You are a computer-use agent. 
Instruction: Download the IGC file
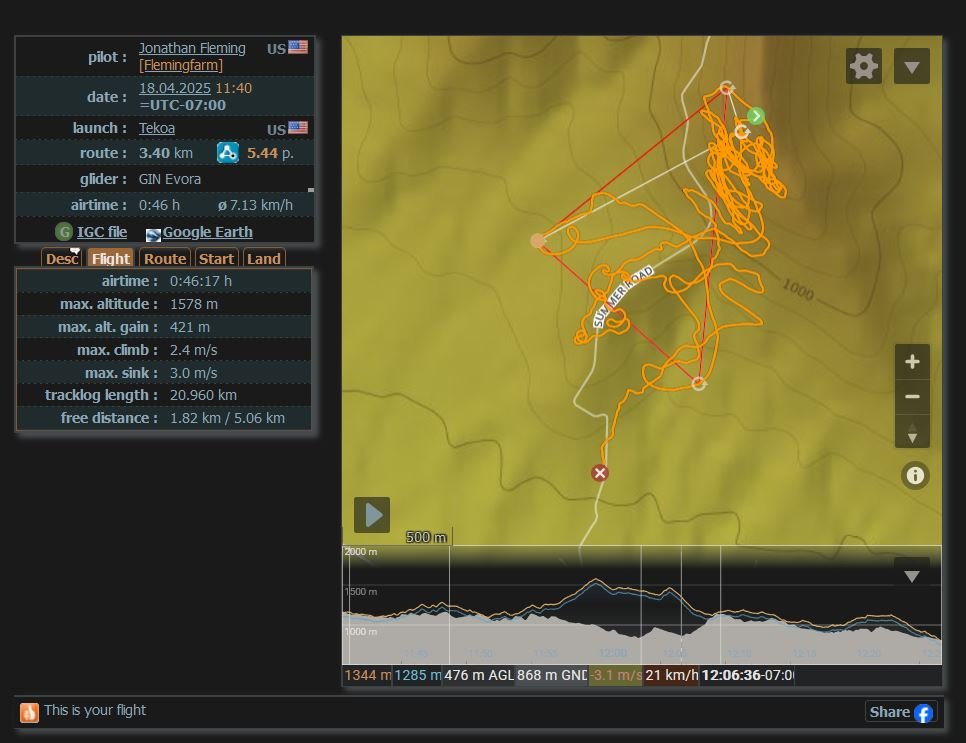click(102, 232)
